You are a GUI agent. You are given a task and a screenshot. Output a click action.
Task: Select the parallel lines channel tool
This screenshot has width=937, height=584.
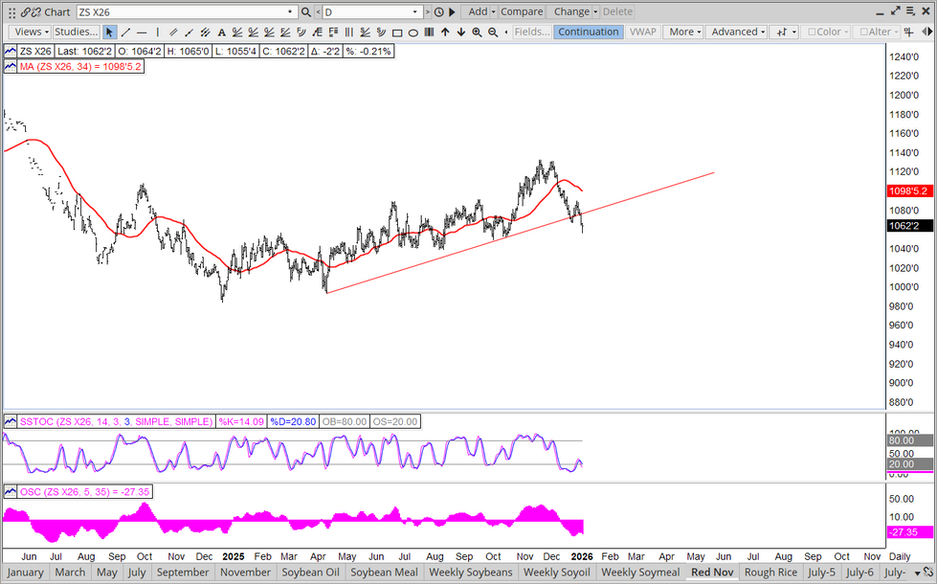point(173,32)
